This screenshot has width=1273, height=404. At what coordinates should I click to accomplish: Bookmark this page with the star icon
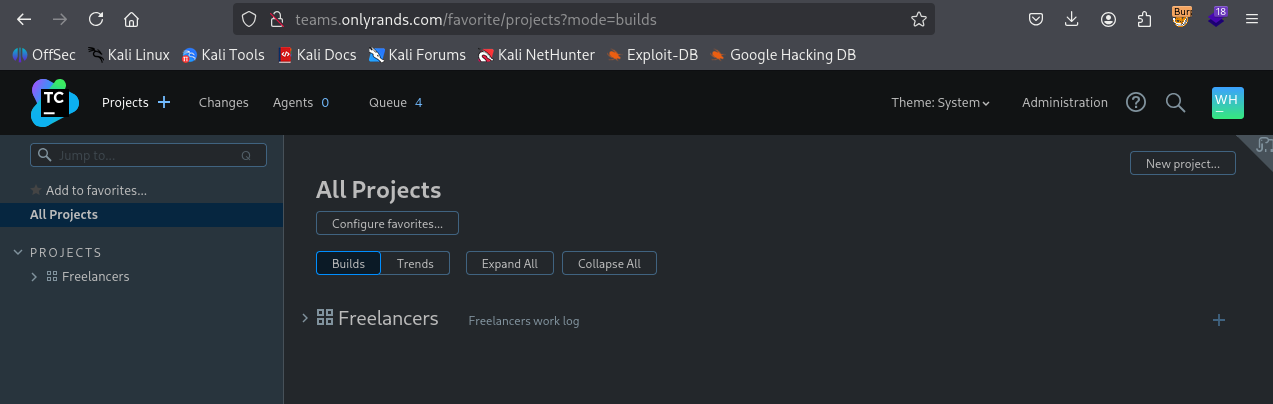pyautogui.click(x=918, y=19)
